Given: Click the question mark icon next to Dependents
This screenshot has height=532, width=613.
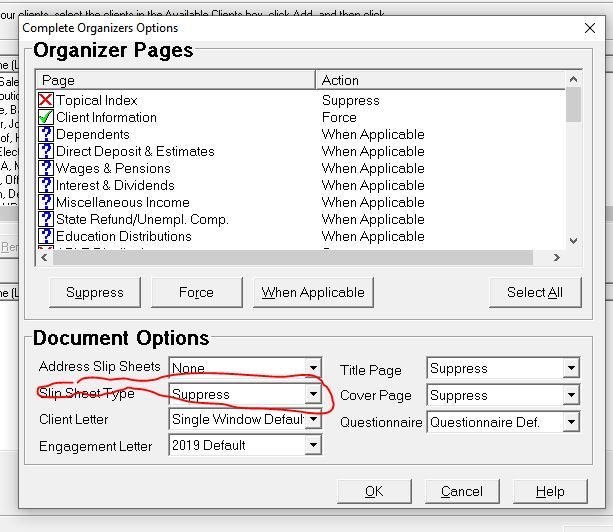Looking at the screenshot, I should click(45, 134).
